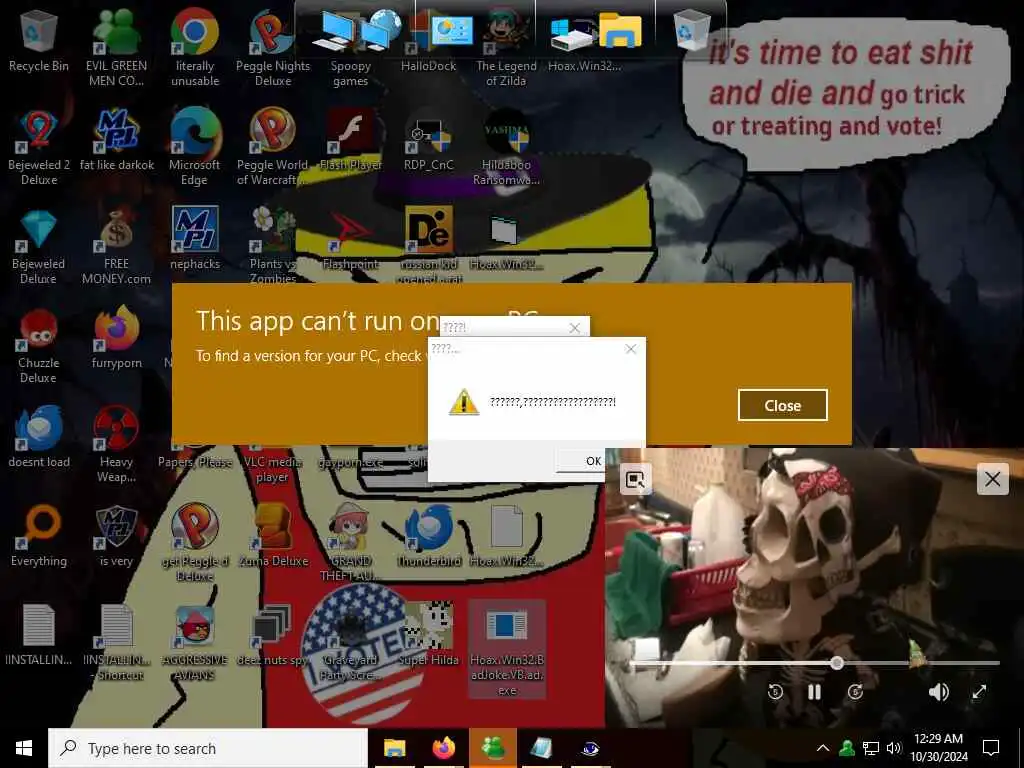
Task: Click Close on the orange app error dialog
Action: click(782, 406)
